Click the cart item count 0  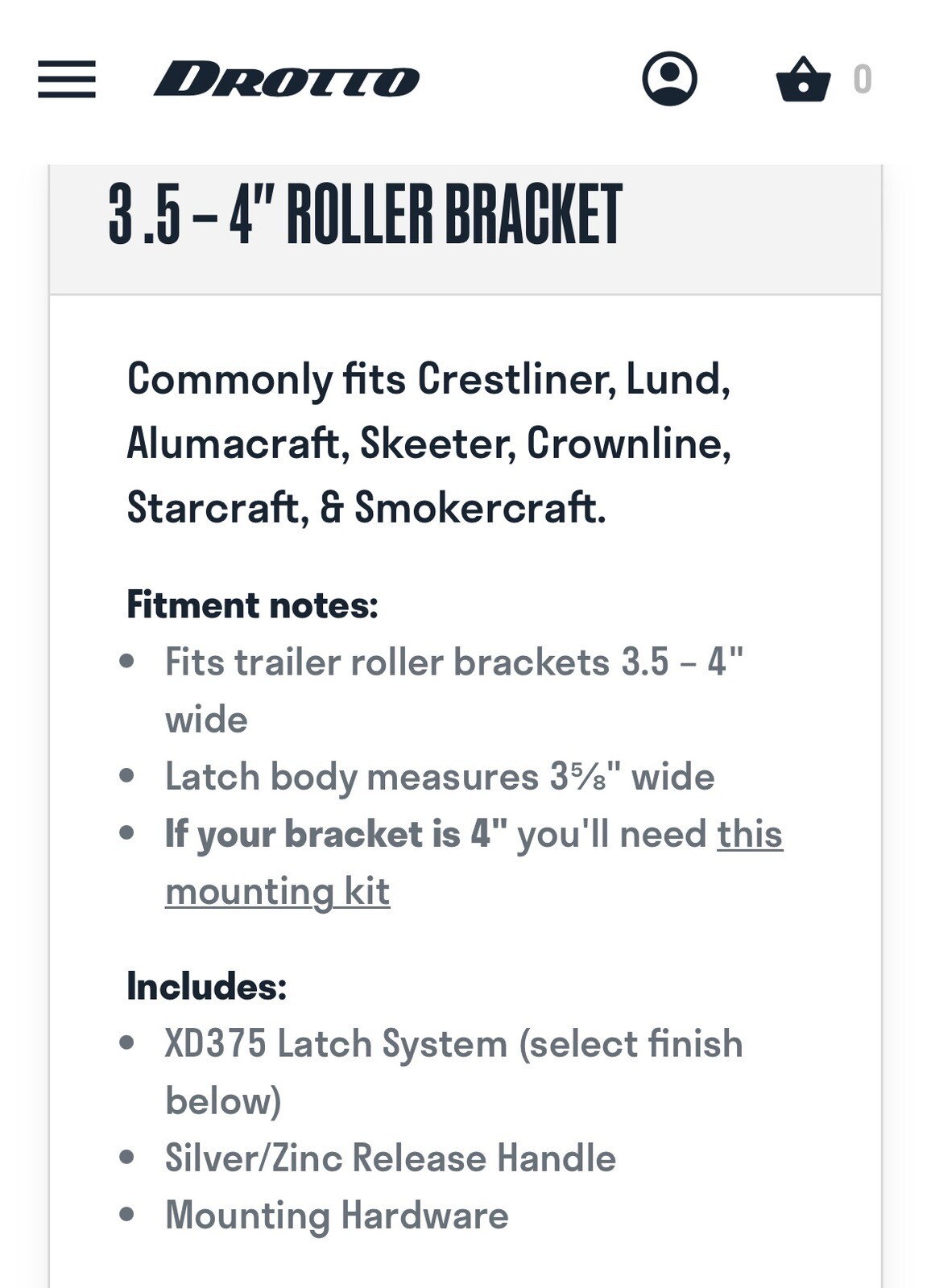(x=863, y=80)
